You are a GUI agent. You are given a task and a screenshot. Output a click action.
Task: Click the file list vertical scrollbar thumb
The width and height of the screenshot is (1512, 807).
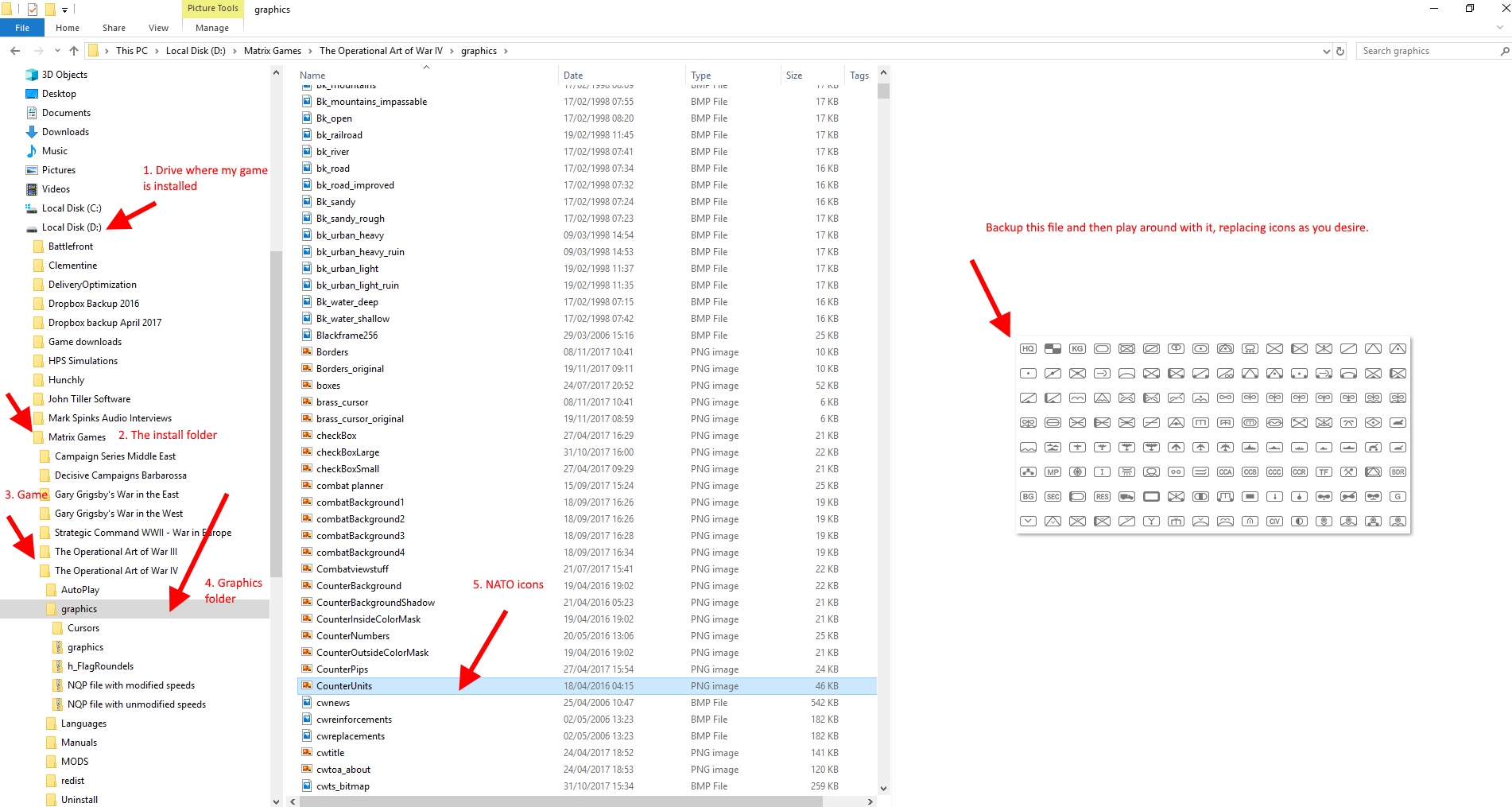pos(883,91)
